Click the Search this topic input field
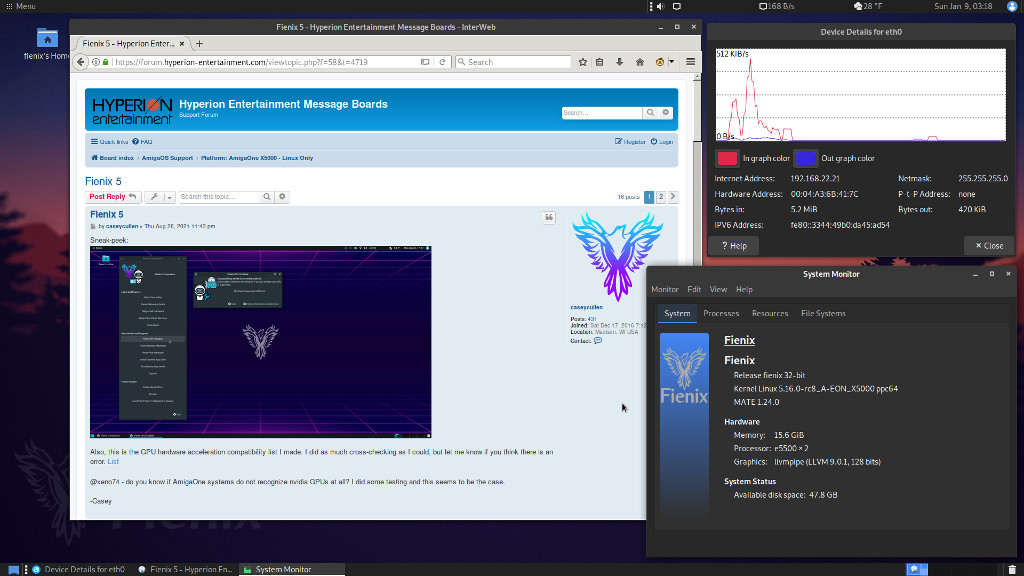 pos(219,197)
